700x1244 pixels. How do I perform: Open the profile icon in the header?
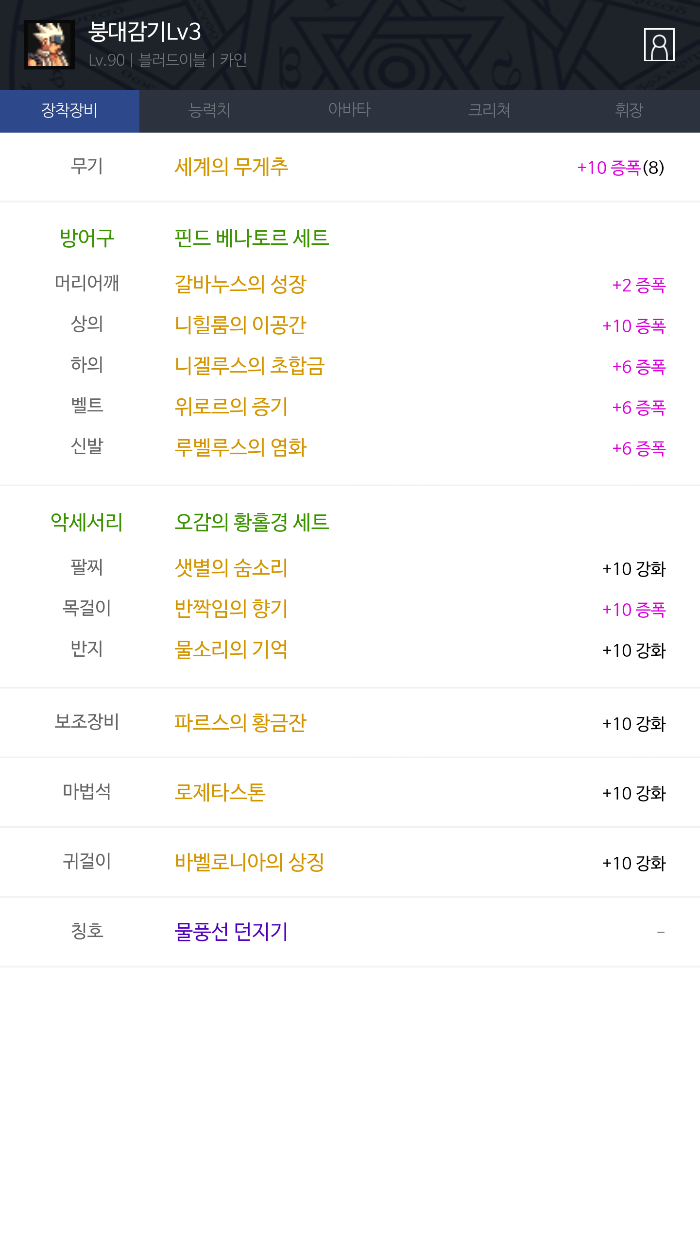tap(659, 45)
